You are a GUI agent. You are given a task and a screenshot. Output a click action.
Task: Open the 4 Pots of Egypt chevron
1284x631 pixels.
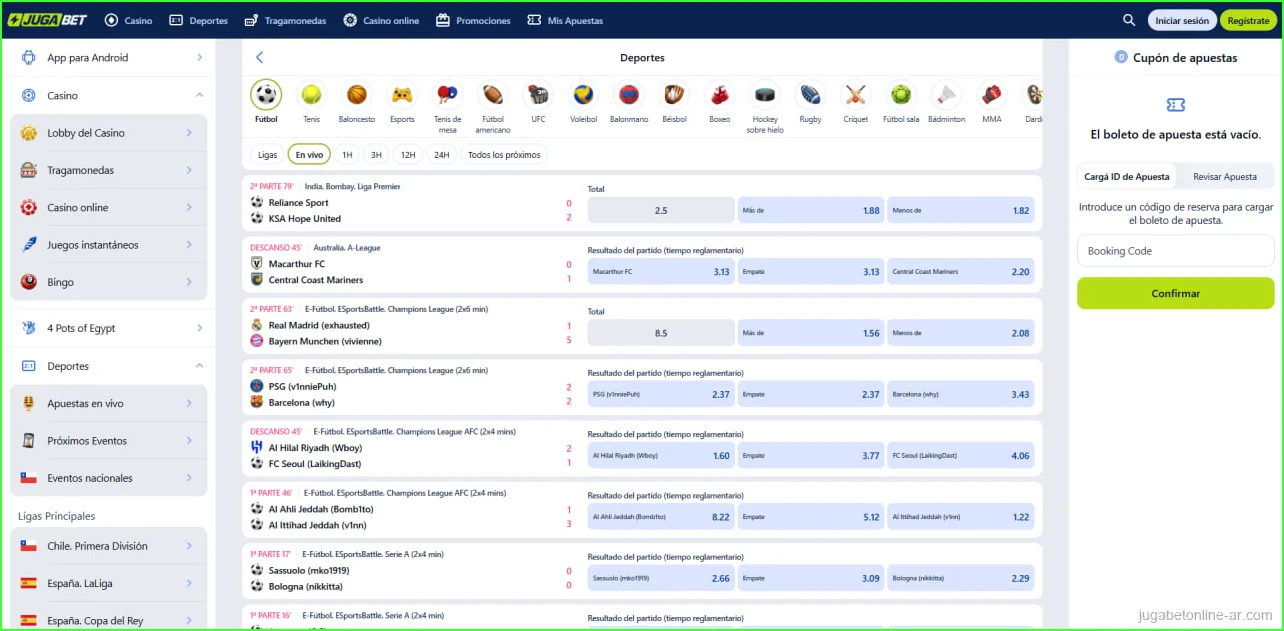click(x=199, y=328)
